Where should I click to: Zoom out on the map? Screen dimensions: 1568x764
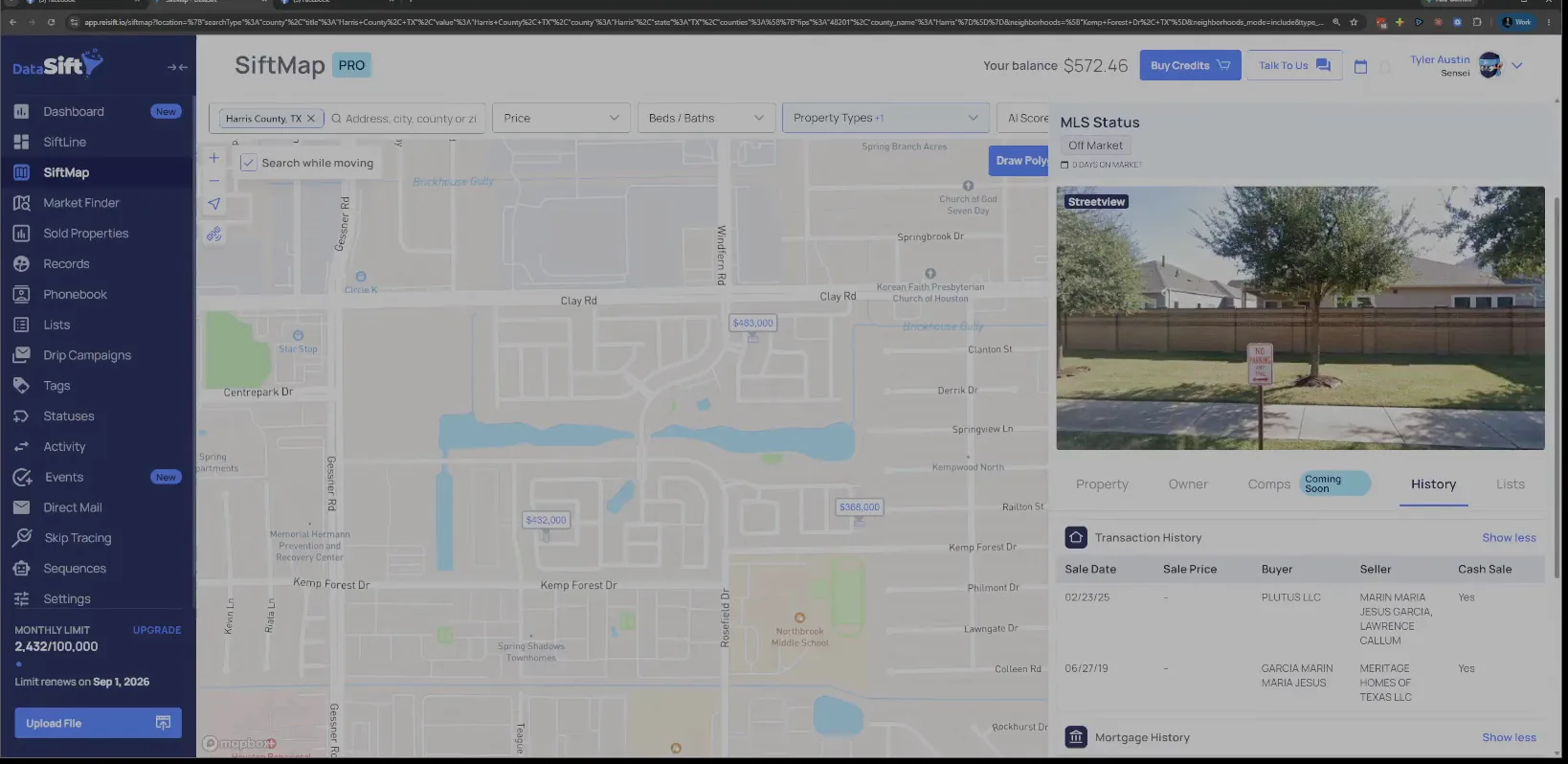pyautogui.click(x=214, y=181)
